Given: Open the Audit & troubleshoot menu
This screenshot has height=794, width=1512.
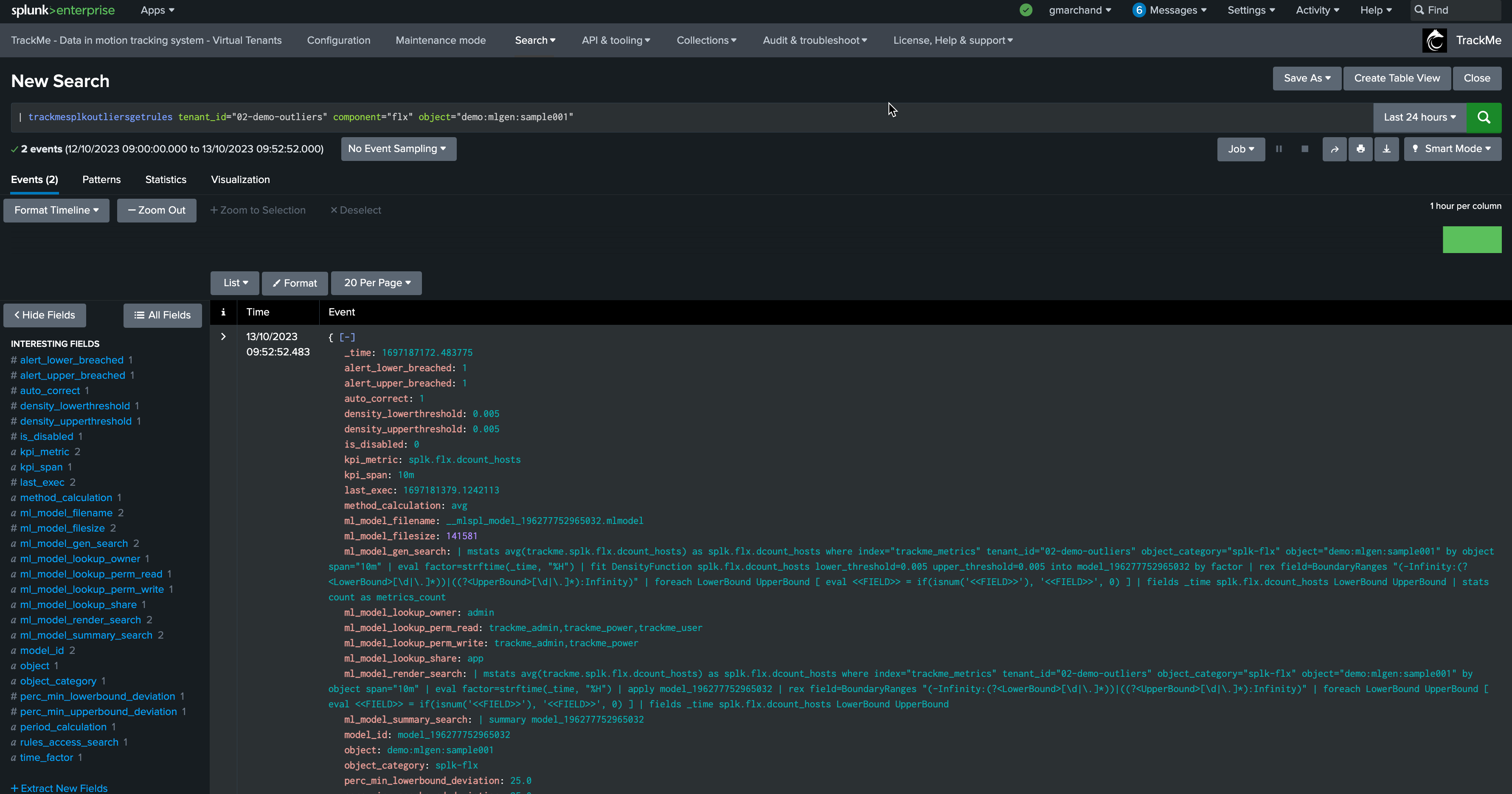Looking at the screenshot, I should click(x=814, y=40).
